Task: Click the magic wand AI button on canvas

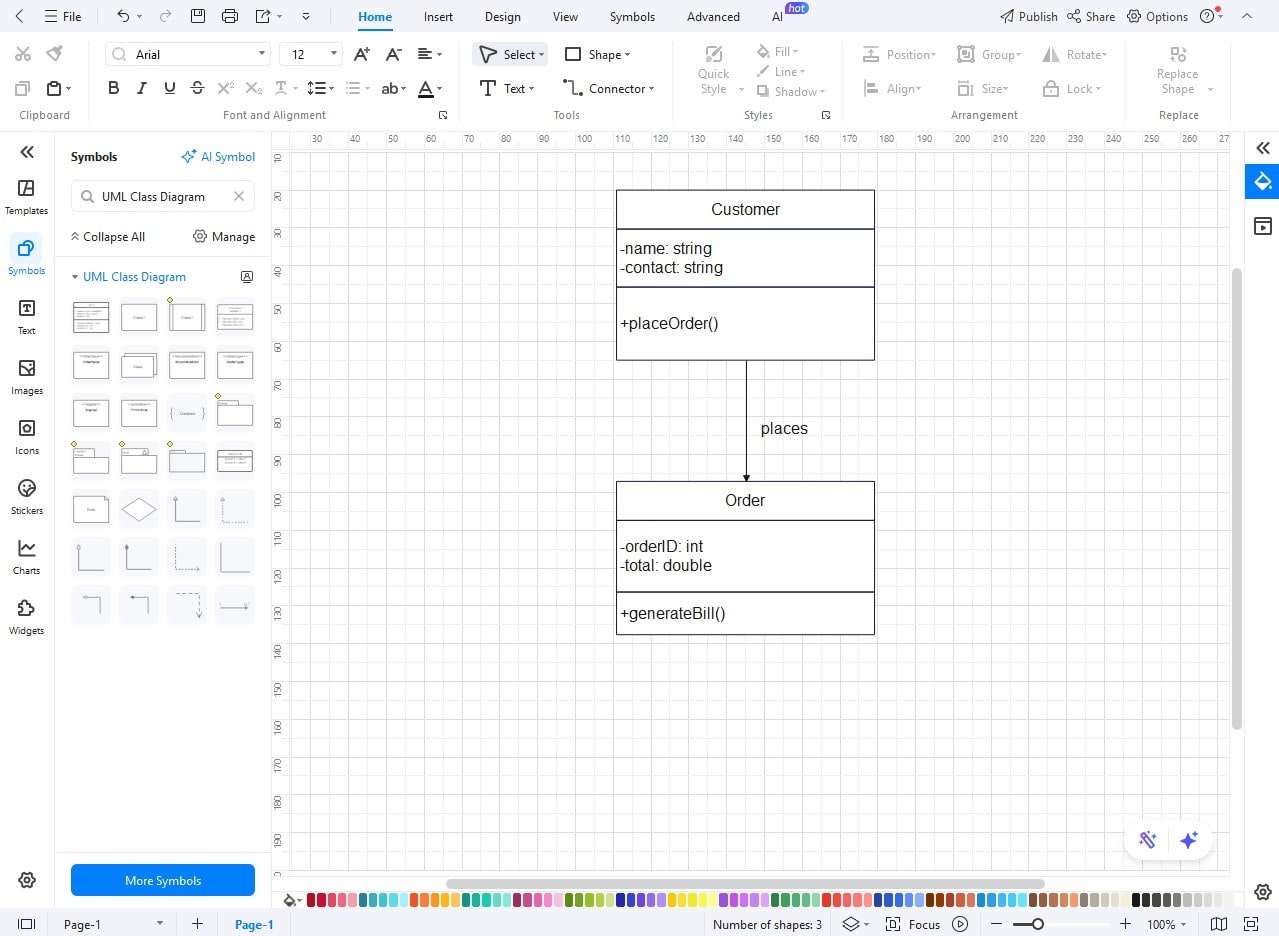Action: (x=1148, y=840)
